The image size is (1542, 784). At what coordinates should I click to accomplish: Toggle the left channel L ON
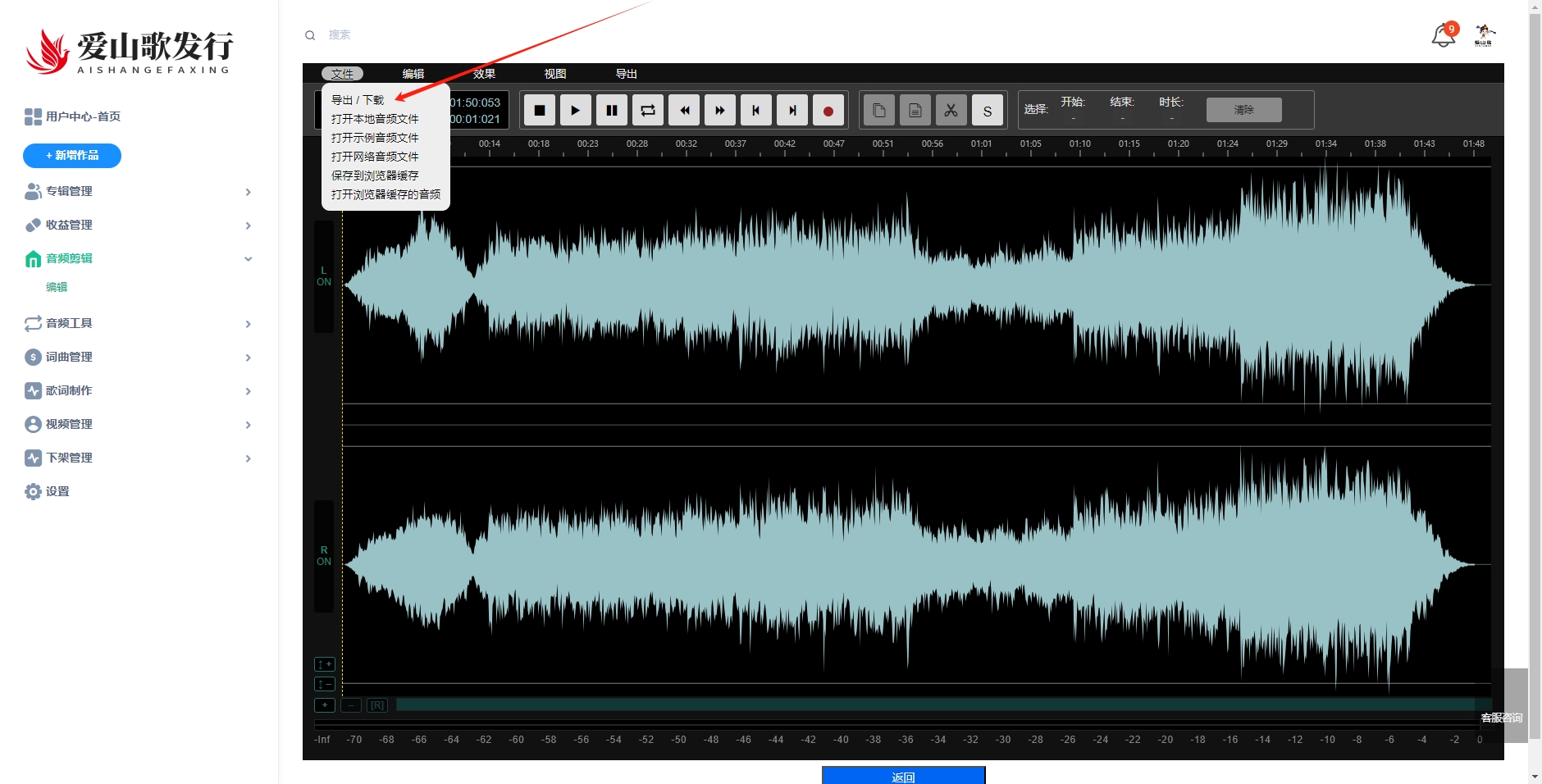coord(324,276)
